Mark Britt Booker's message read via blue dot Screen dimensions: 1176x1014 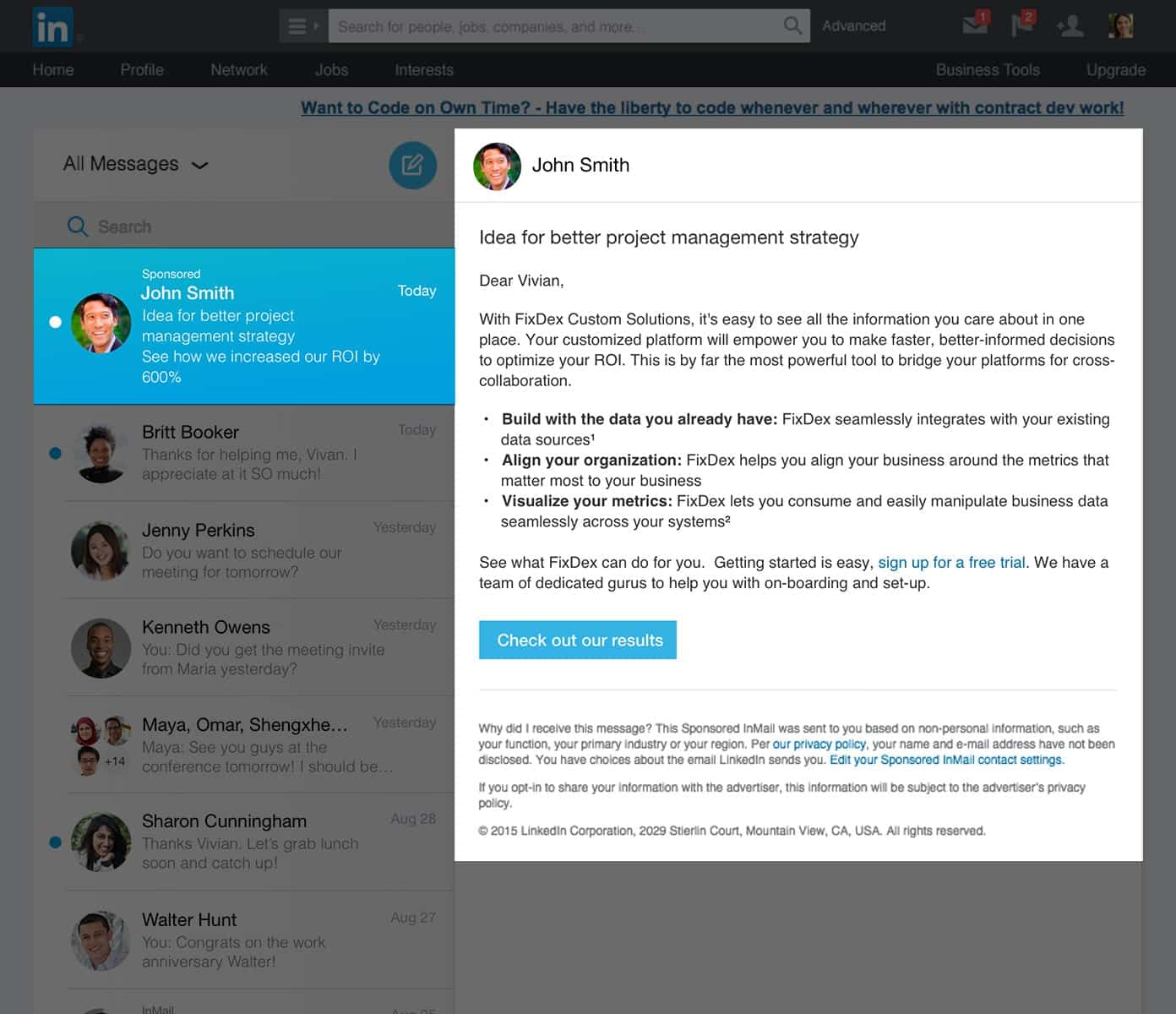(x=56, y=453)
